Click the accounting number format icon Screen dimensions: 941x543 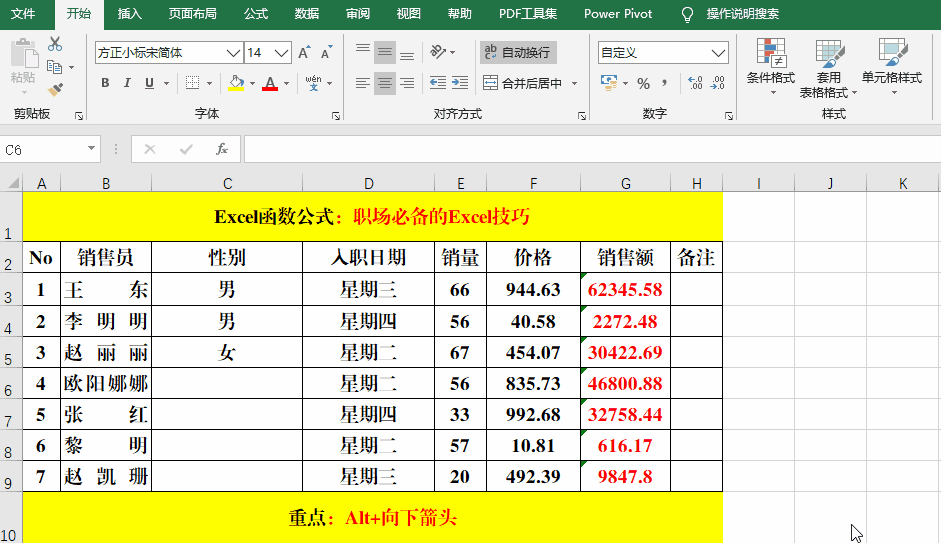(609, 83)
